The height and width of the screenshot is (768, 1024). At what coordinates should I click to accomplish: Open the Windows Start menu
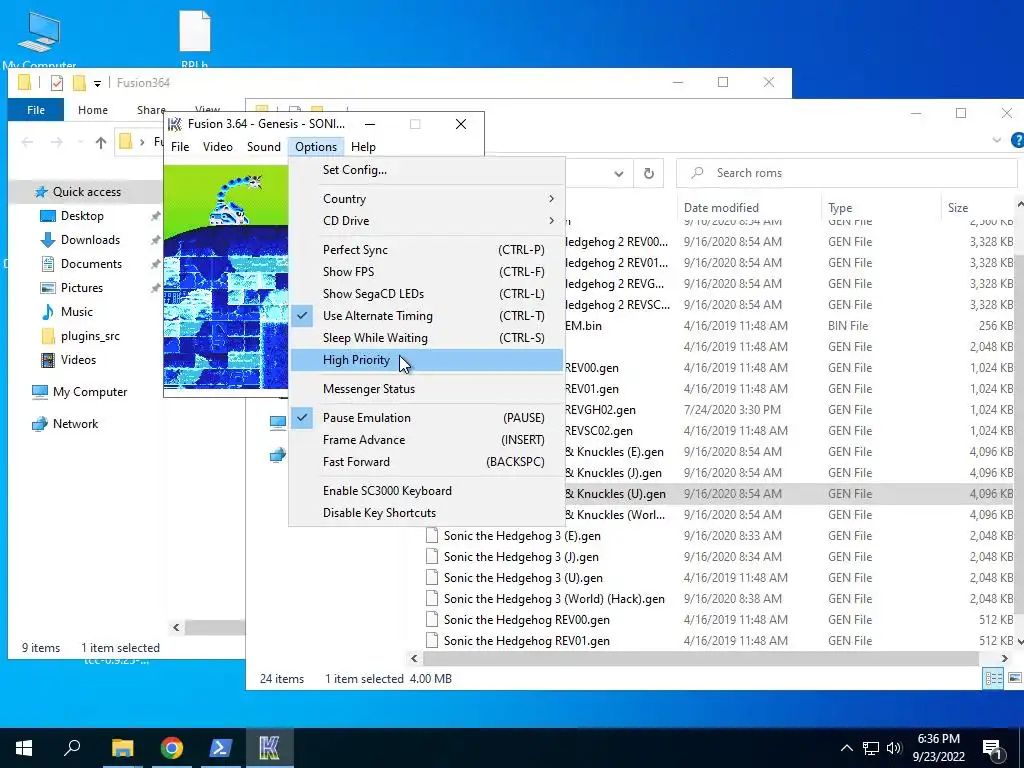point(24,748)
